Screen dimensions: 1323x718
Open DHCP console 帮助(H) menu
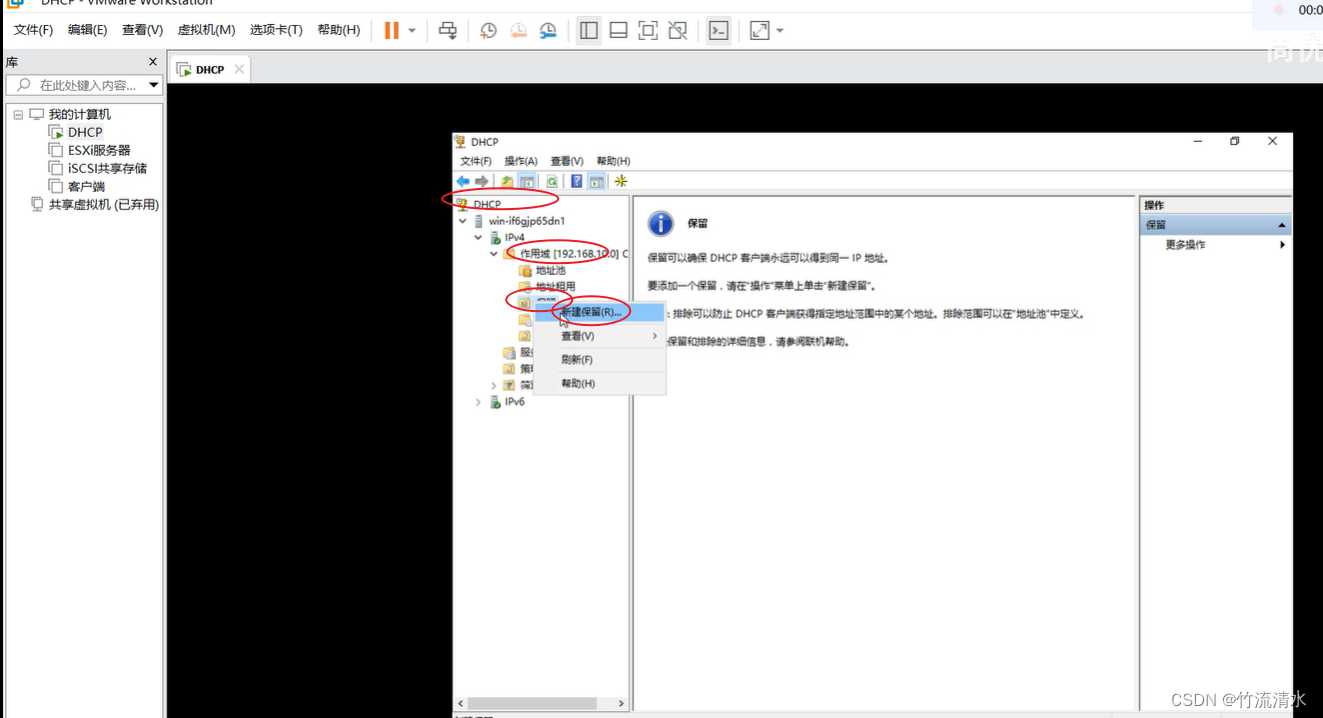613,161
